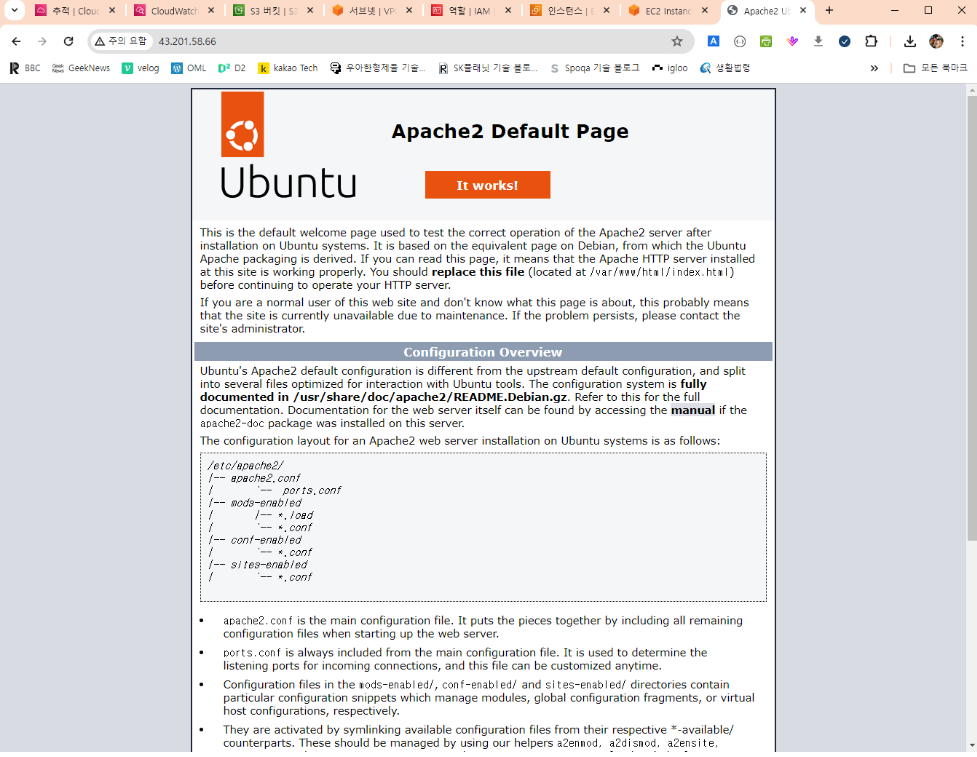This screenshot has height=757, width=977.
Task: Click the not-secure site warning chip
Action: point(121,41)
